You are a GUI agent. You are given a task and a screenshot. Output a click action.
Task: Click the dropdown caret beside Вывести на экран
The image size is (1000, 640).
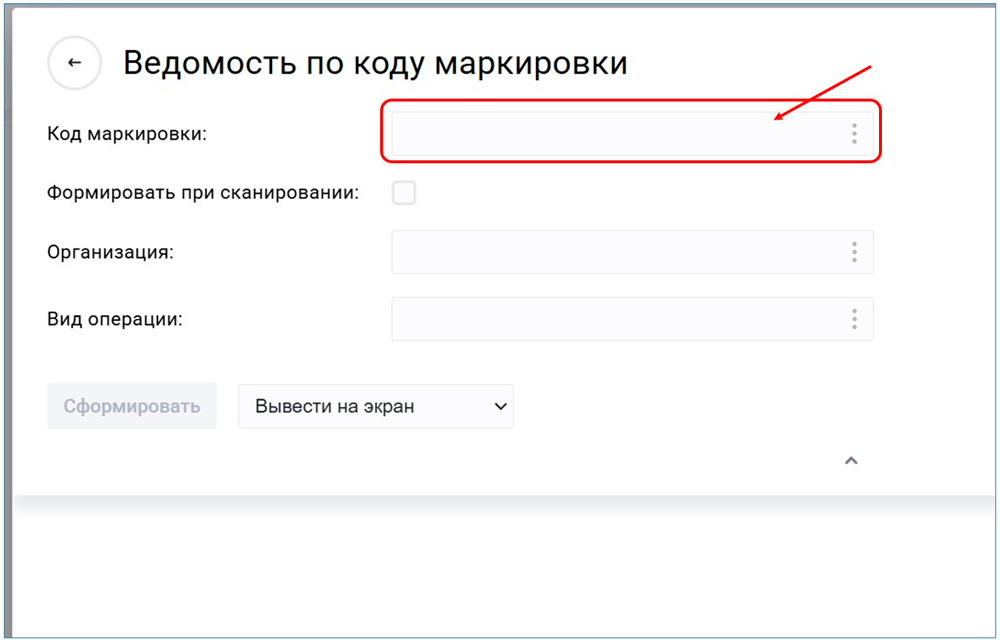tap(501, 407)
